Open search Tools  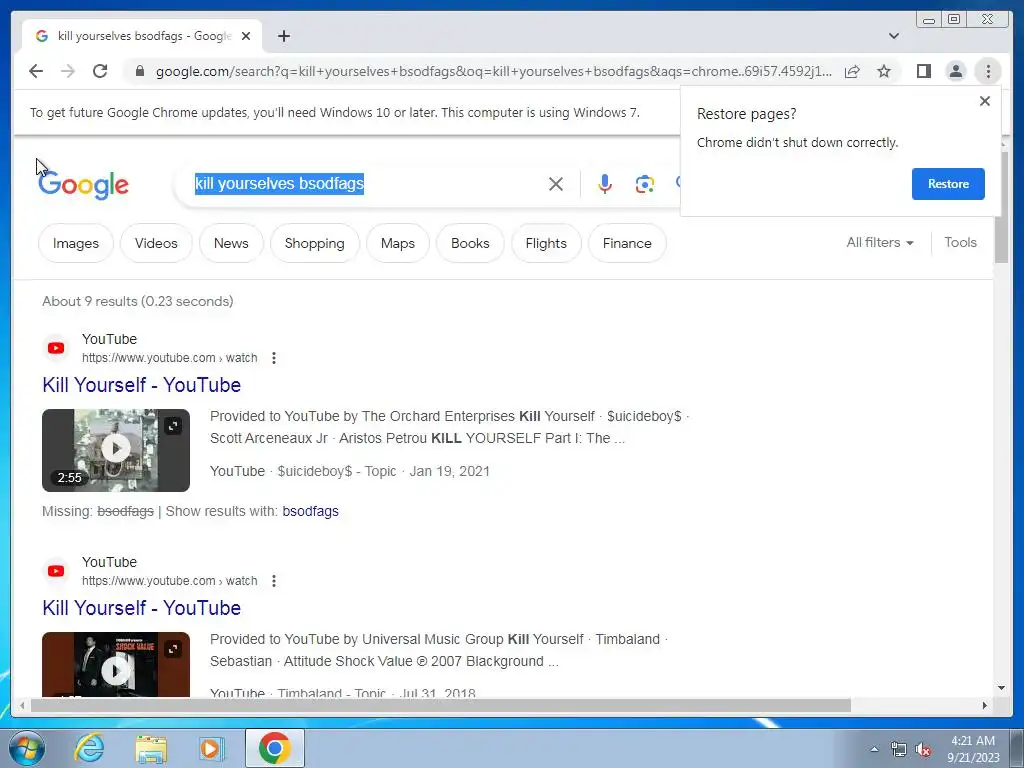[x=960, y=242]
